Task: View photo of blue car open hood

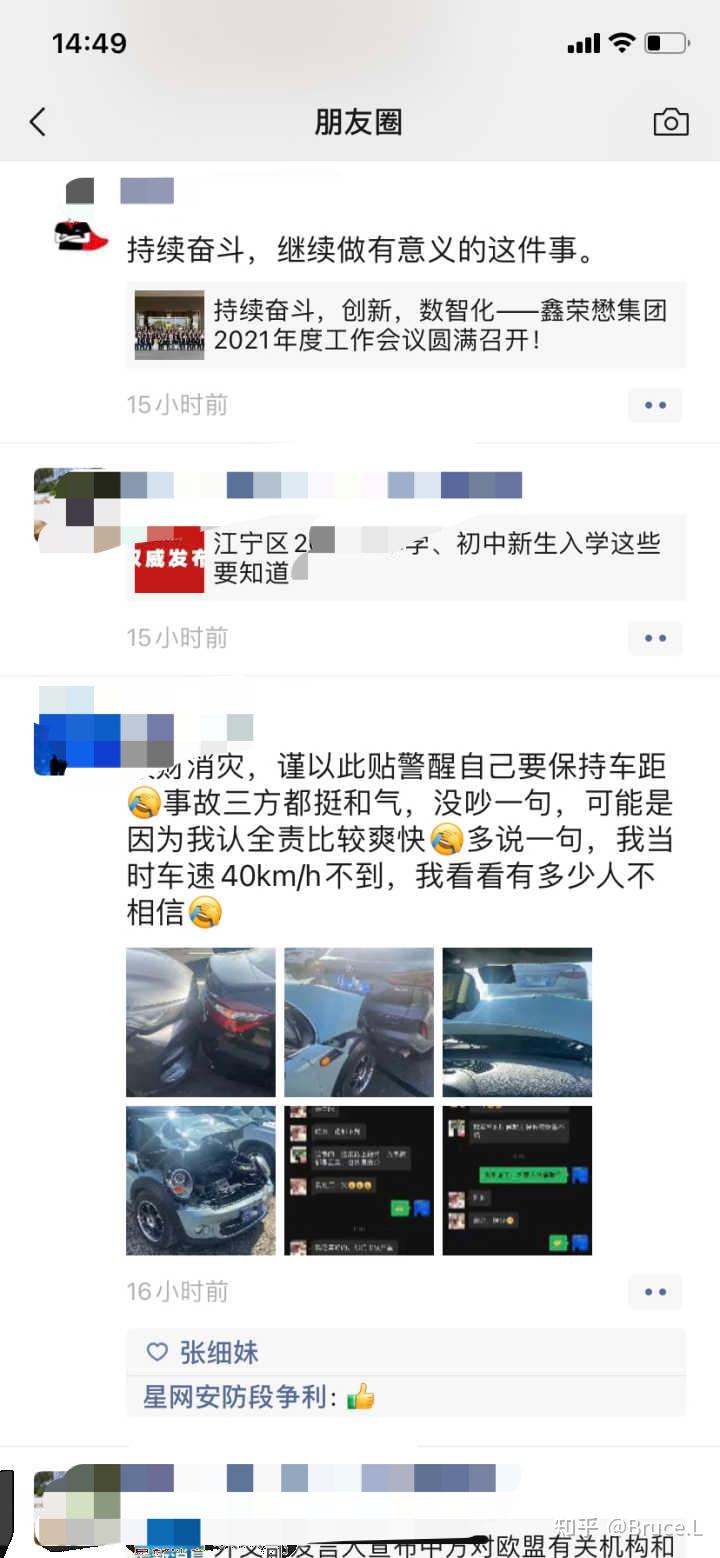Action: 200,1180
